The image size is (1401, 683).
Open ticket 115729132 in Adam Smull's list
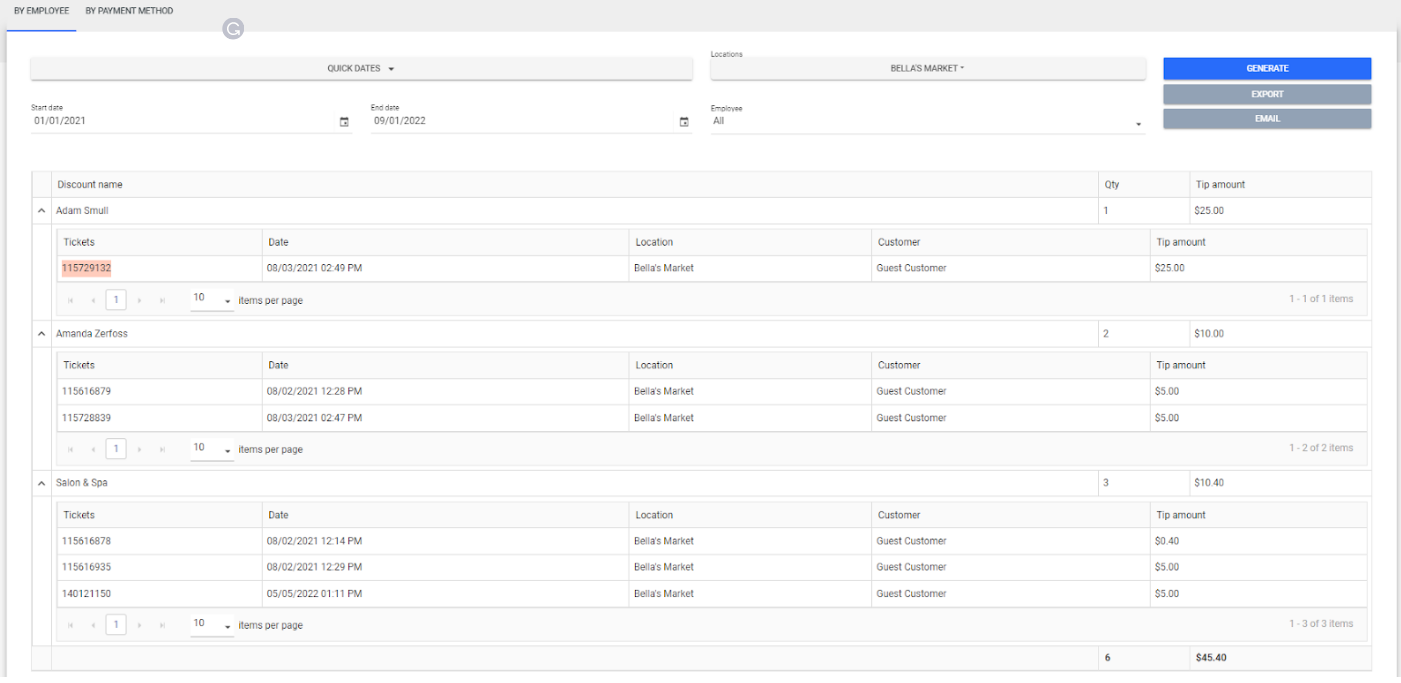click(x=86, y=268)
